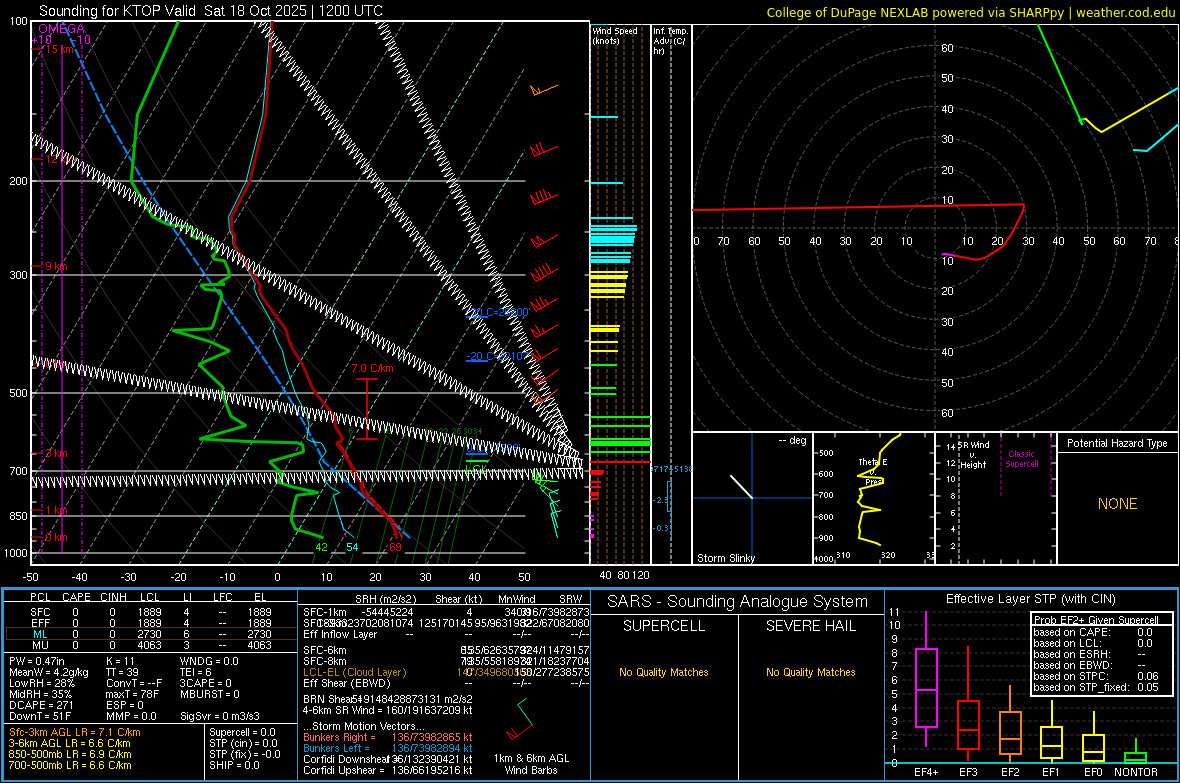Click the SRH (m2/s2) column header
The image size is (1180, 783).
[386, 599]
